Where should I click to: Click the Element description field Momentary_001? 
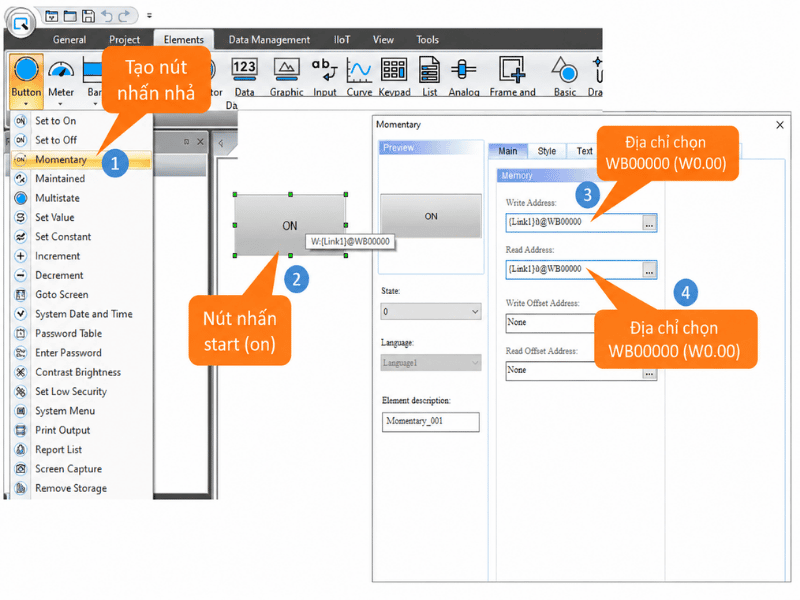[431, 421]
